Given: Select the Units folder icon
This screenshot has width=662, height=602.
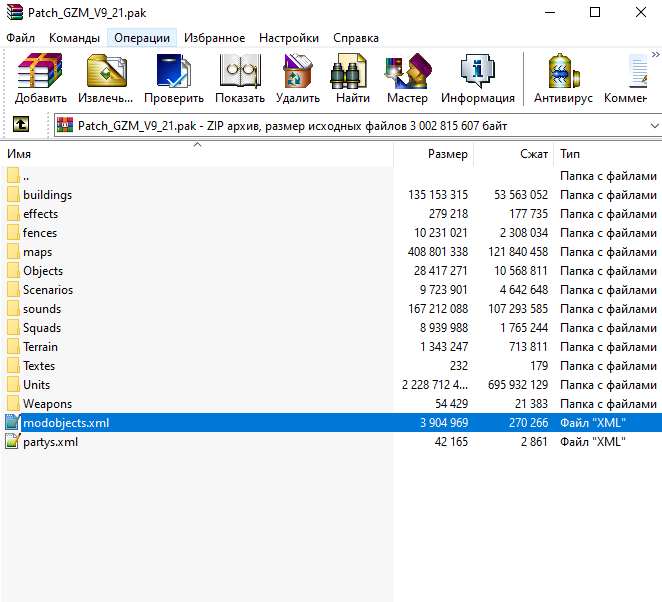Looking at the screenshot, I should (x=13, y=385).
